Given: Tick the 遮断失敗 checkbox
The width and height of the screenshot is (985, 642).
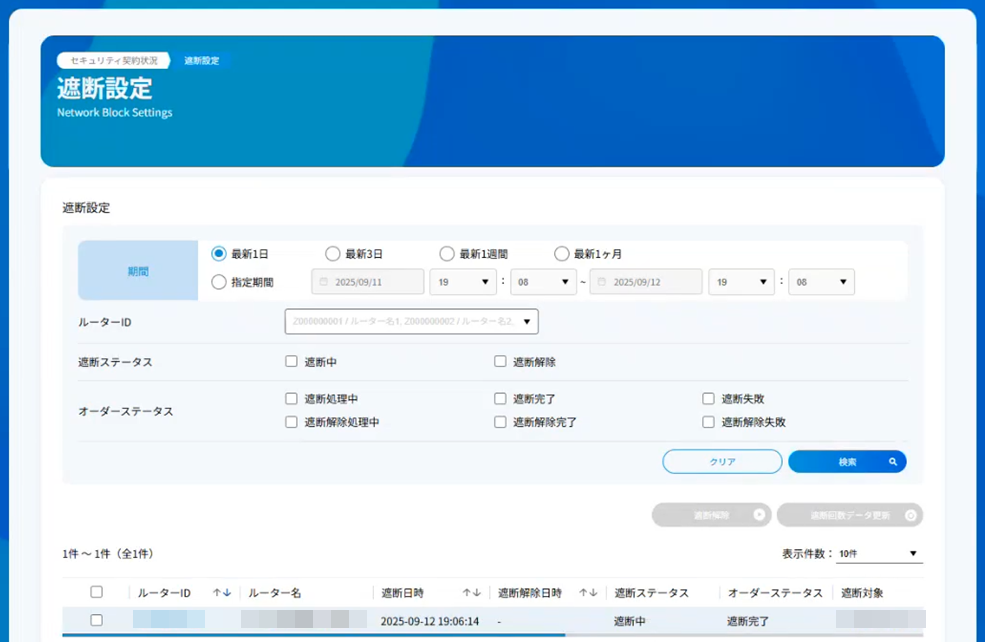Looking at the screenshot, I should click(x=709, y=399).
